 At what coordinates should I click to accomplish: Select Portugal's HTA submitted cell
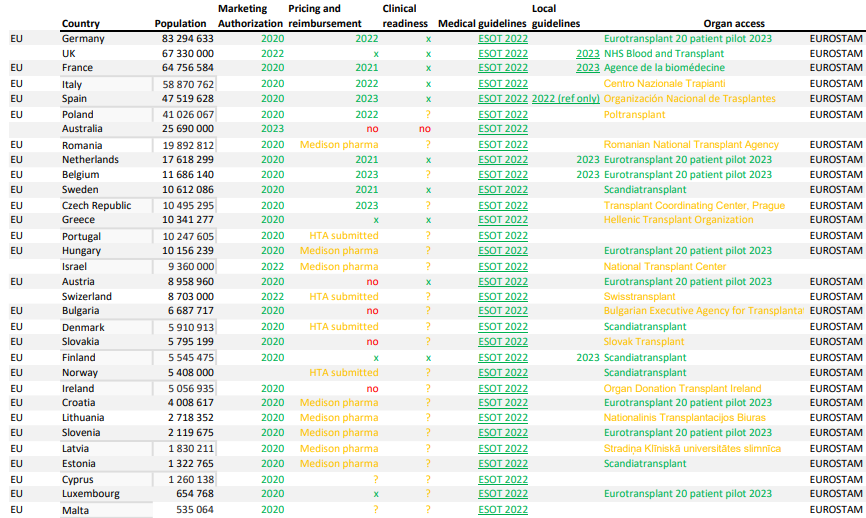[x=344, y=236]
